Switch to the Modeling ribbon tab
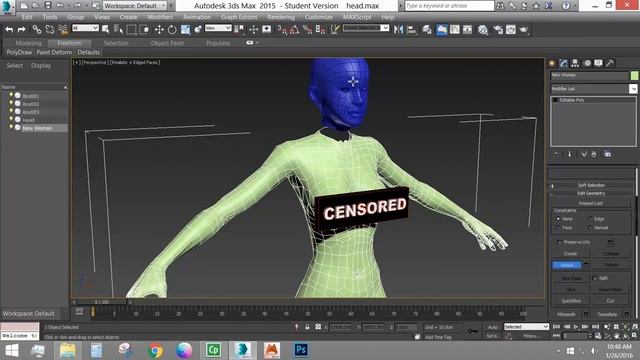Viewport: 640px width, 360px height. point(29,43)
